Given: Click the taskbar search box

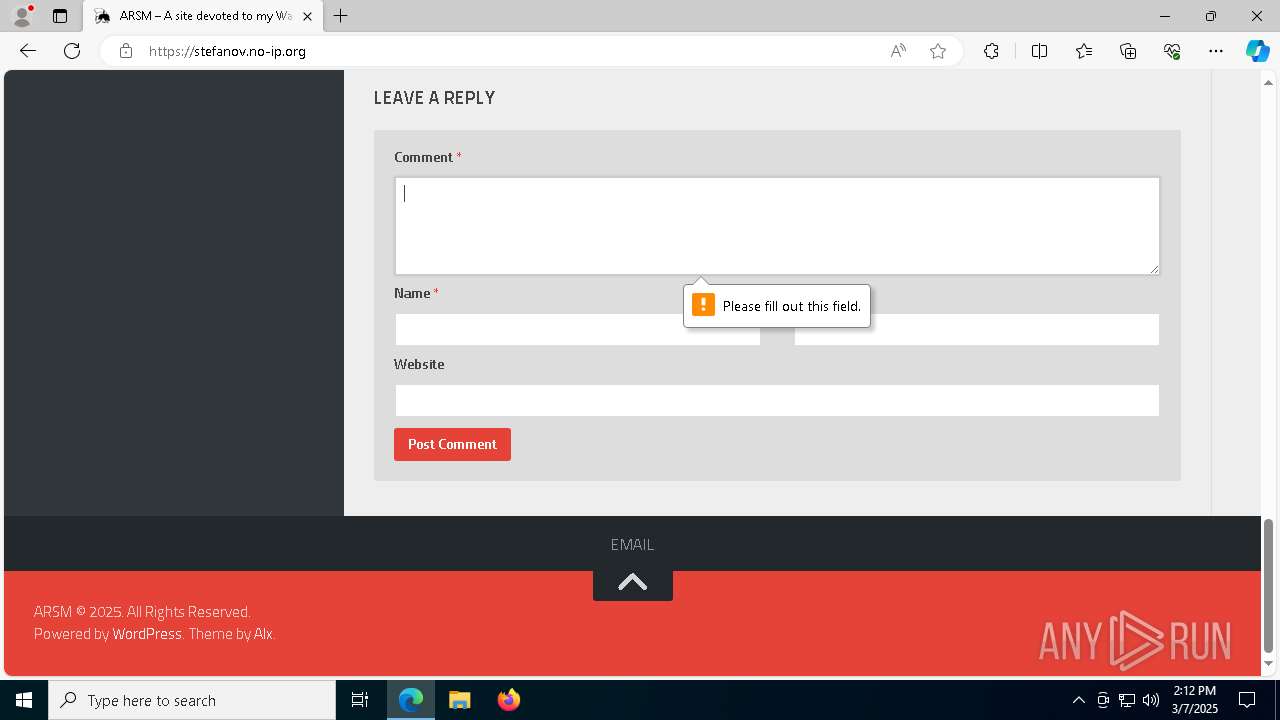Looking at the screenshot, I should (192, 700).
